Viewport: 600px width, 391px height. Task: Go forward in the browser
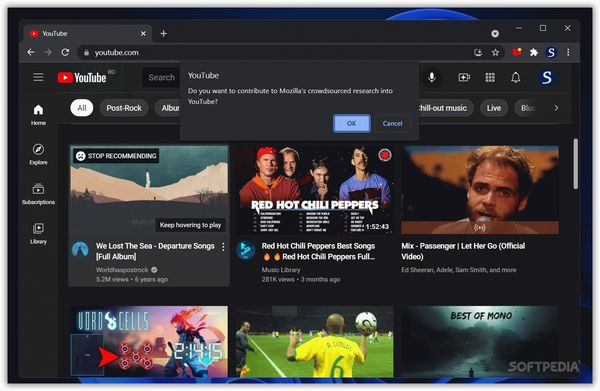(48, 52)
